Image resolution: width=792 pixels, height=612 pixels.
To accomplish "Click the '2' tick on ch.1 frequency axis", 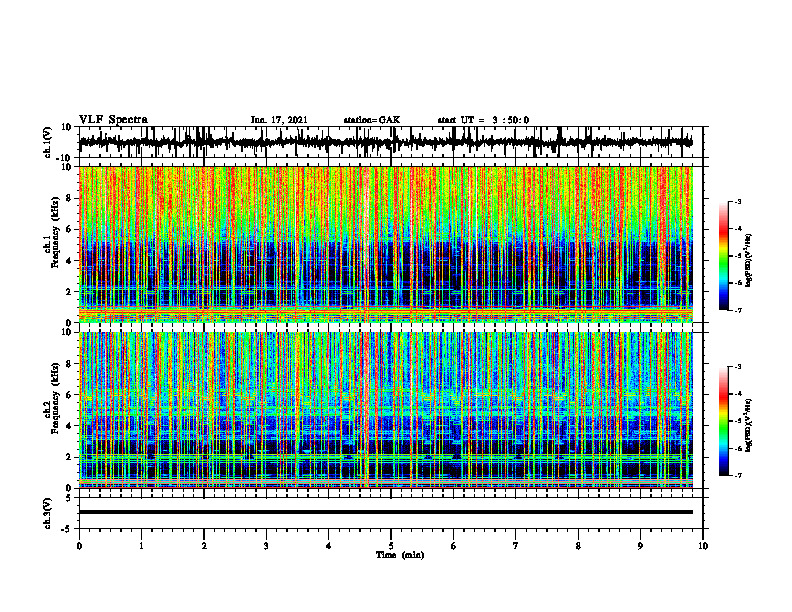I will [69, 292].
